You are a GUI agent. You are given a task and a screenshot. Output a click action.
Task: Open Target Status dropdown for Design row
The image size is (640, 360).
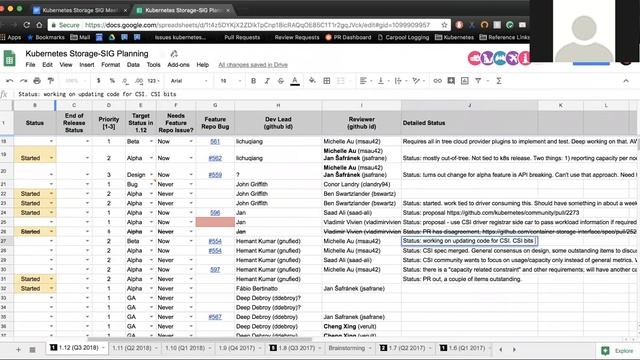[151, 175]
